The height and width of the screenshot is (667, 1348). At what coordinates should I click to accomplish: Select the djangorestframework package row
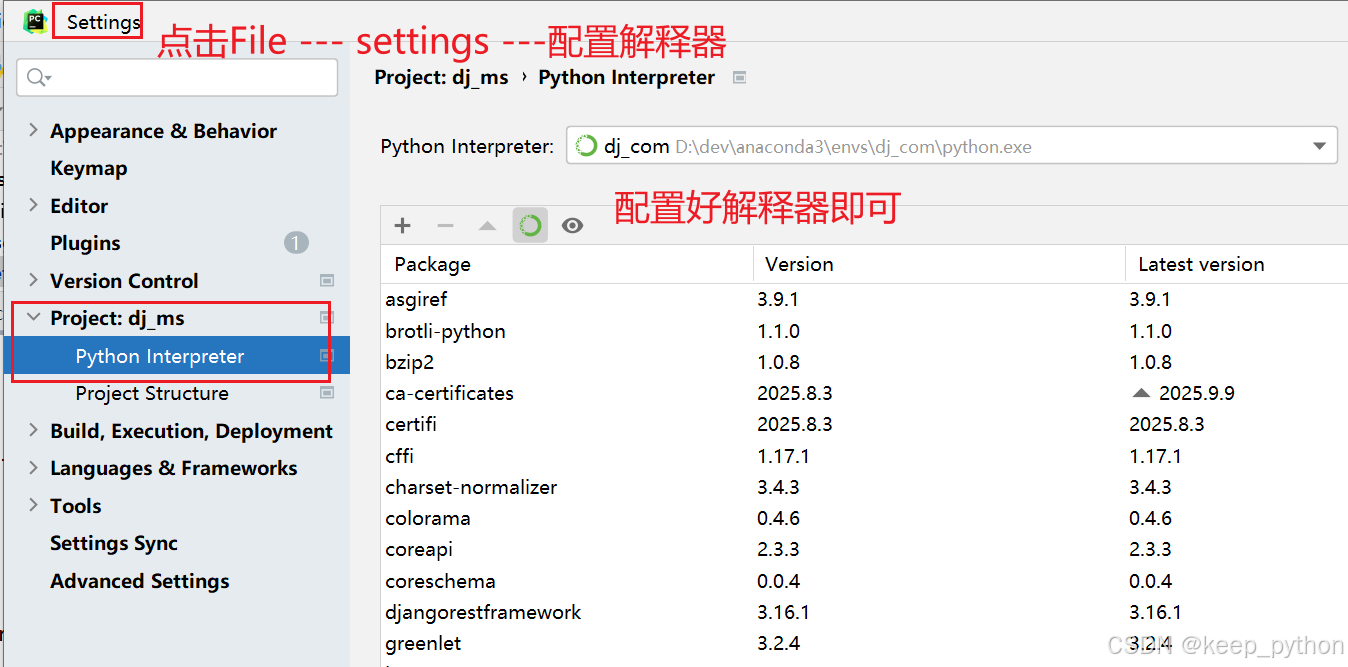(864, 612)
